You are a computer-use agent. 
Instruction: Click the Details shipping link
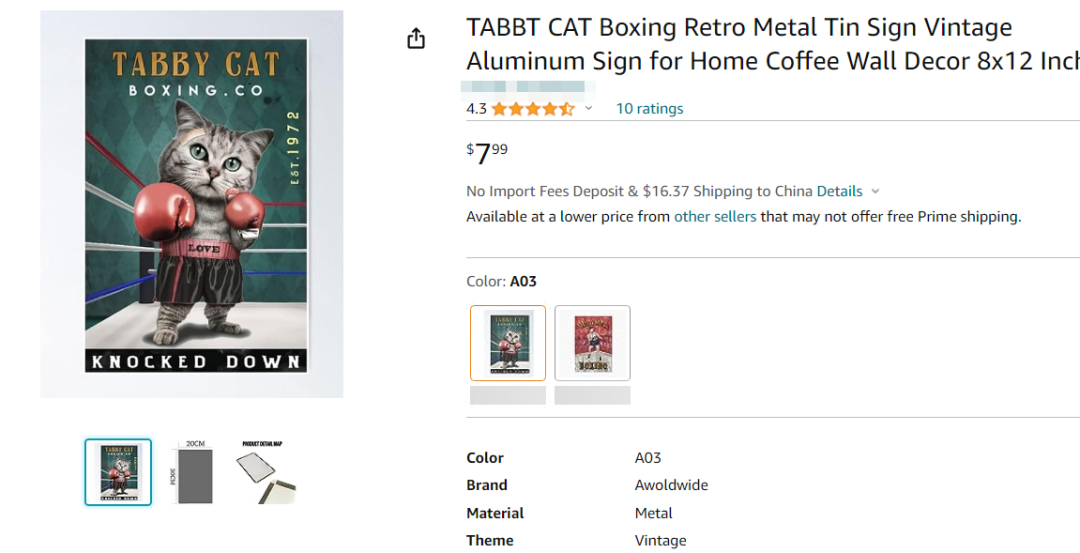pyautogui.click(x=839, y=191)
